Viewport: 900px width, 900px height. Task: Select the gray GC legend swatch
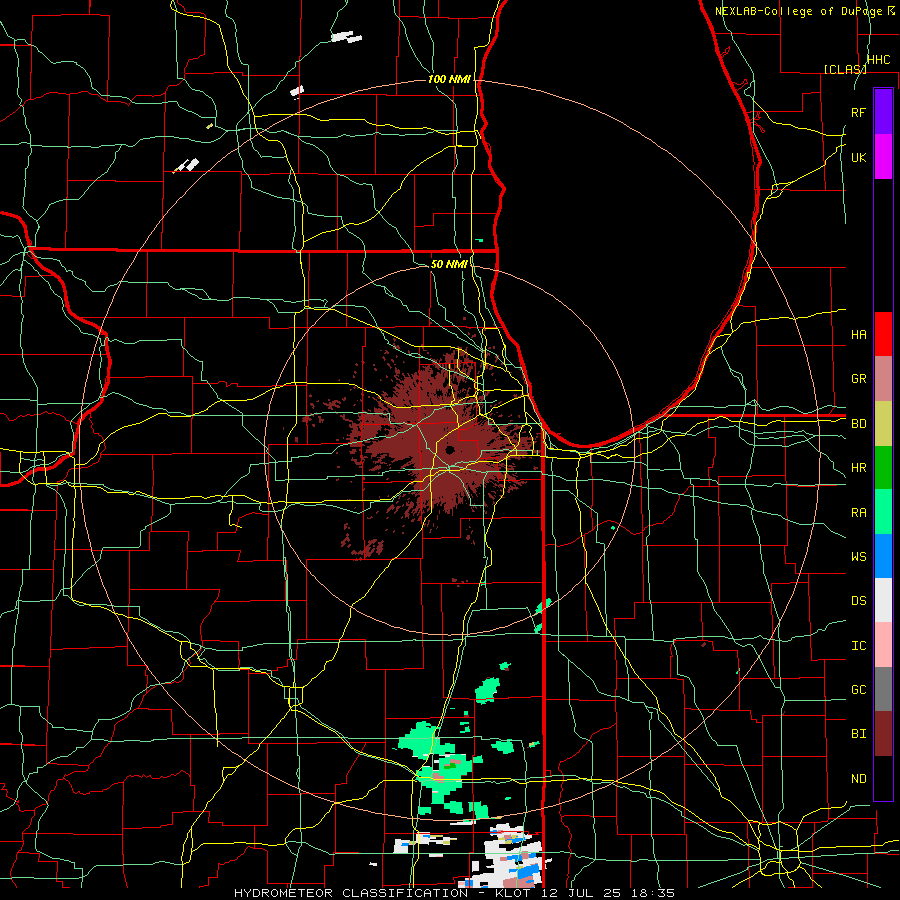(883, 689)
